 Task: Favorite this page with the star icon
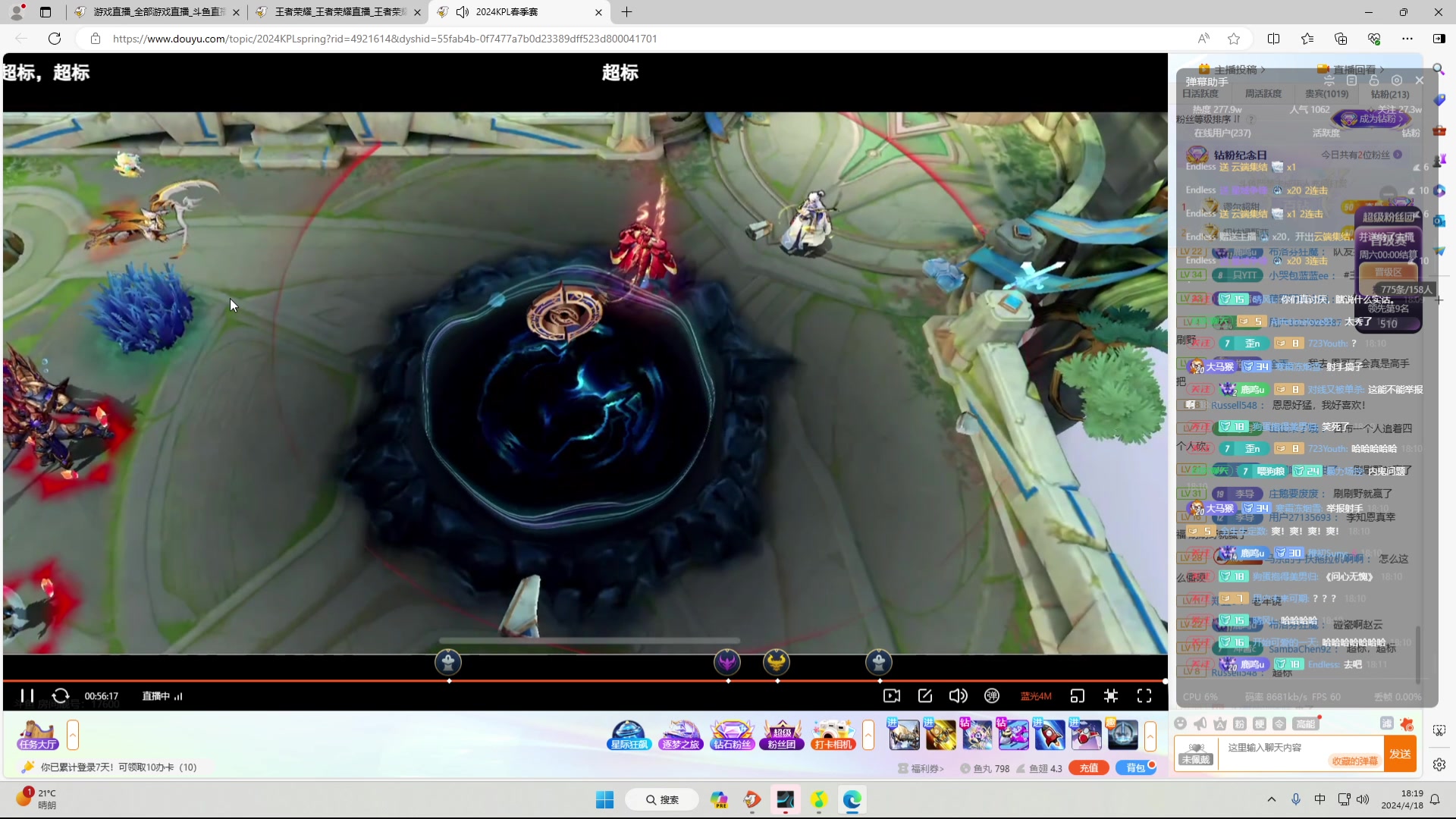(1234, 39)
